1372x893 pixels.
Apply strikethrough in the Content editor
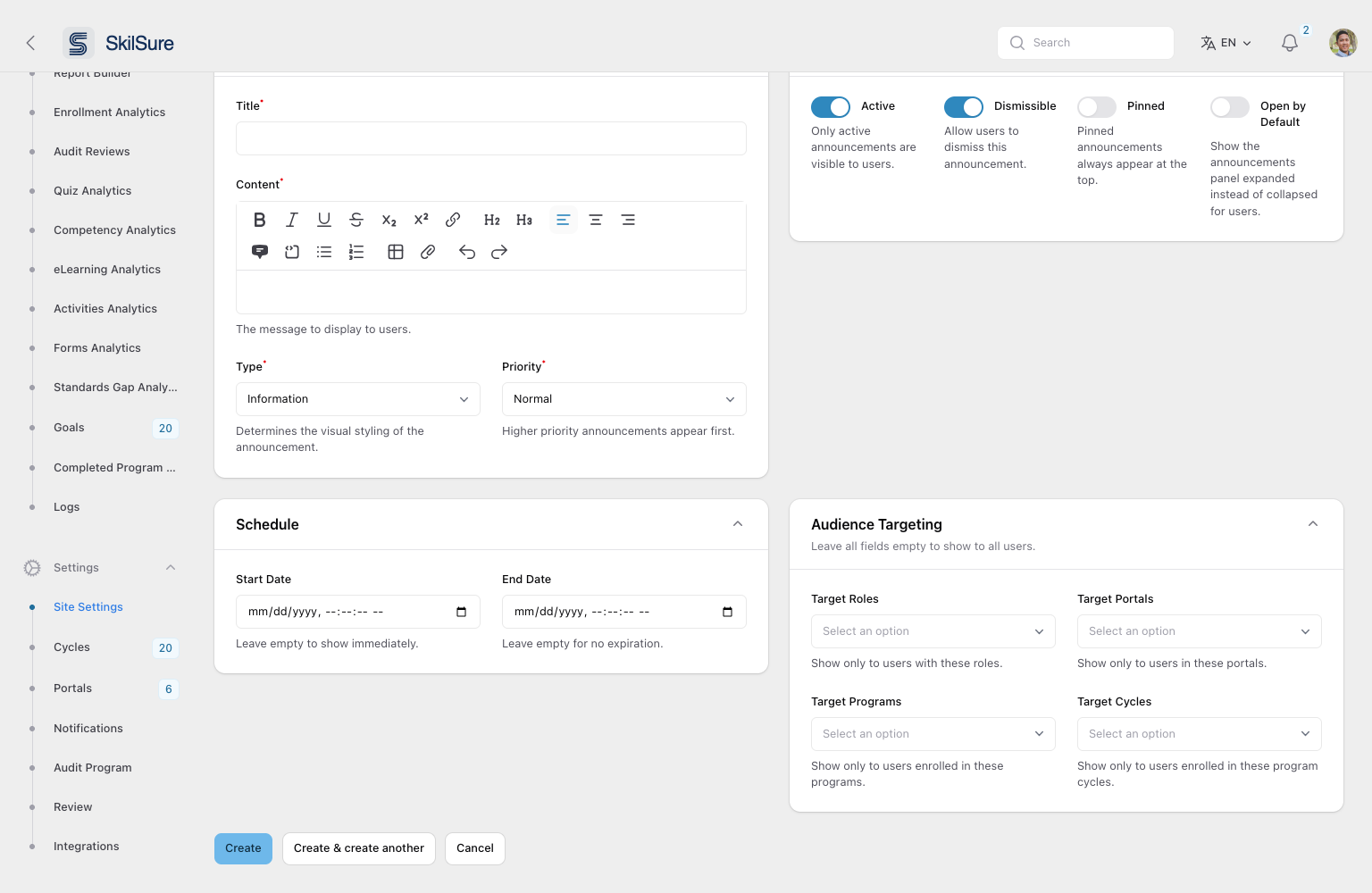coord(356,220)
